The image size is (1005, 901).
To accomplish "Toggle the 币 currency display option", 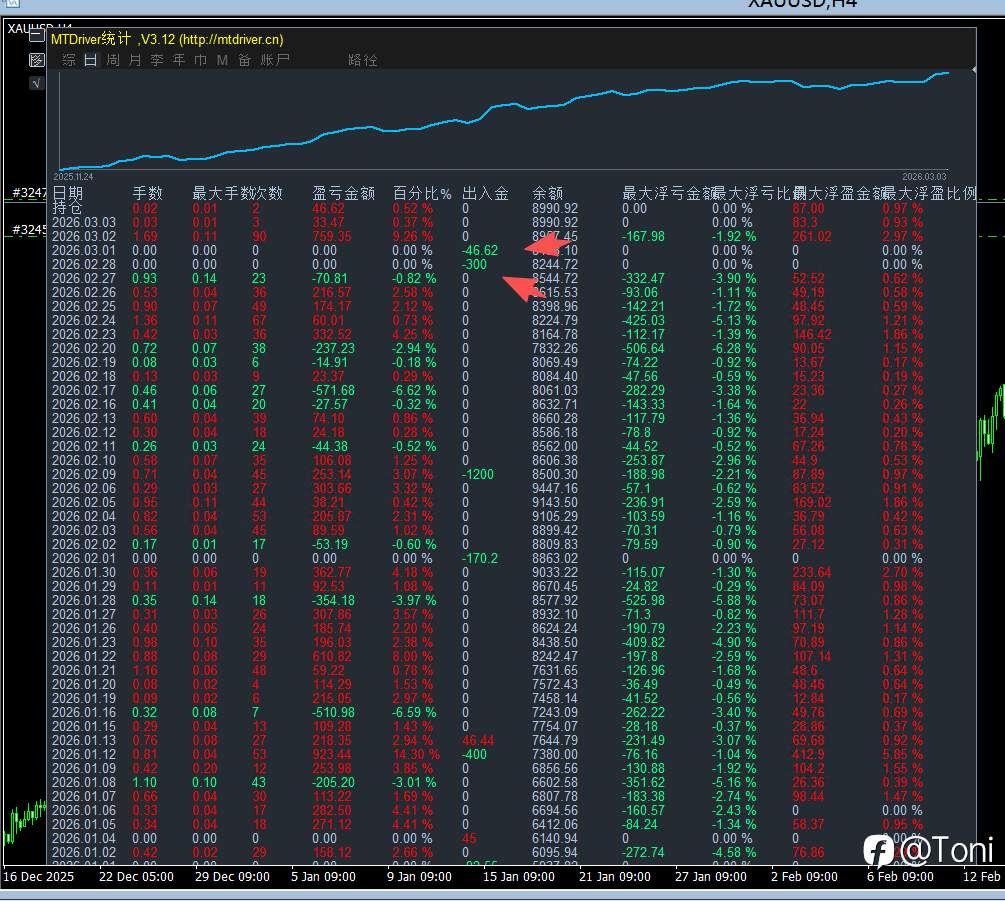I will 199,59.
